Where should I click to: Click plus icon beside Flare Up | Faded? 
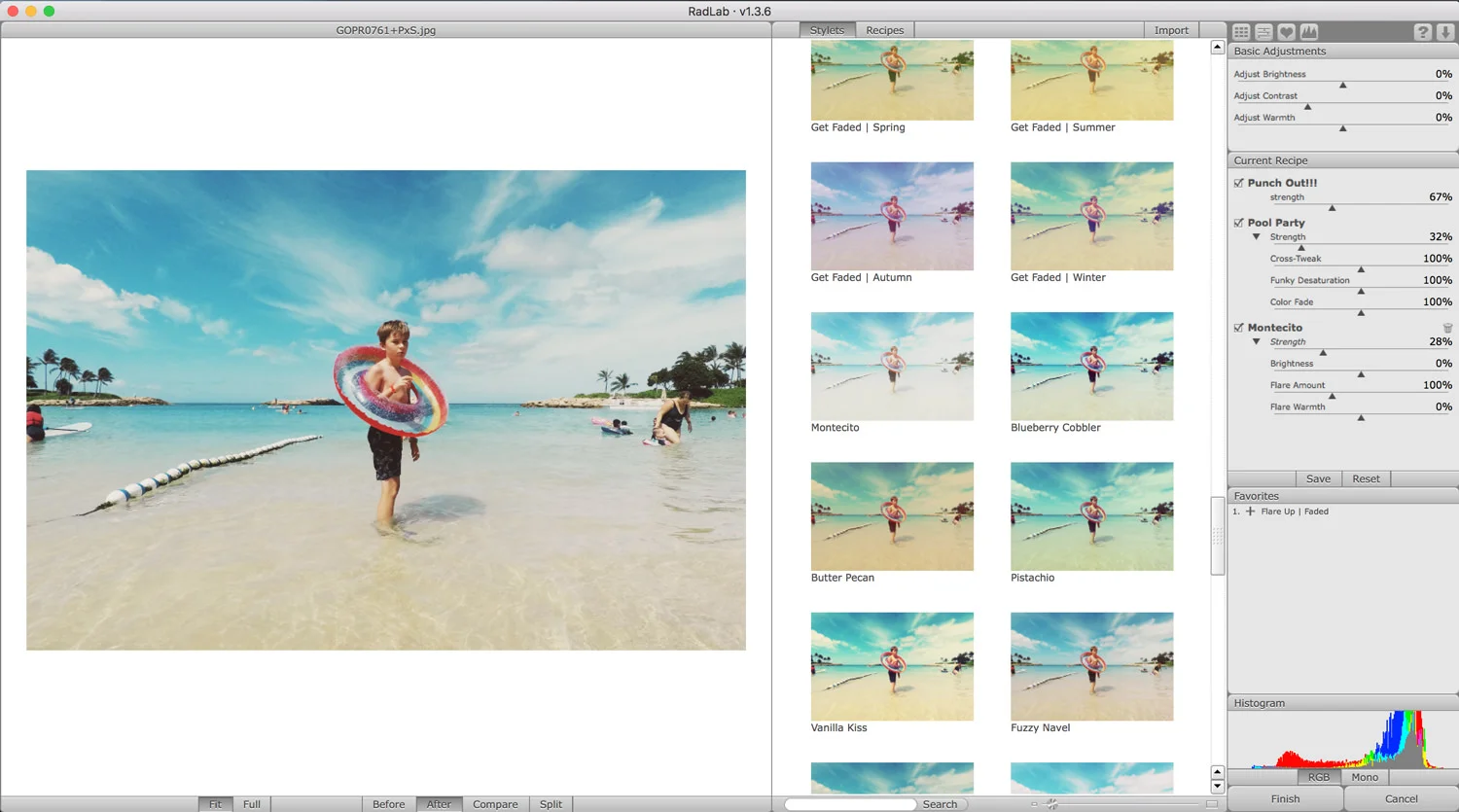[x=1250, y=512]
